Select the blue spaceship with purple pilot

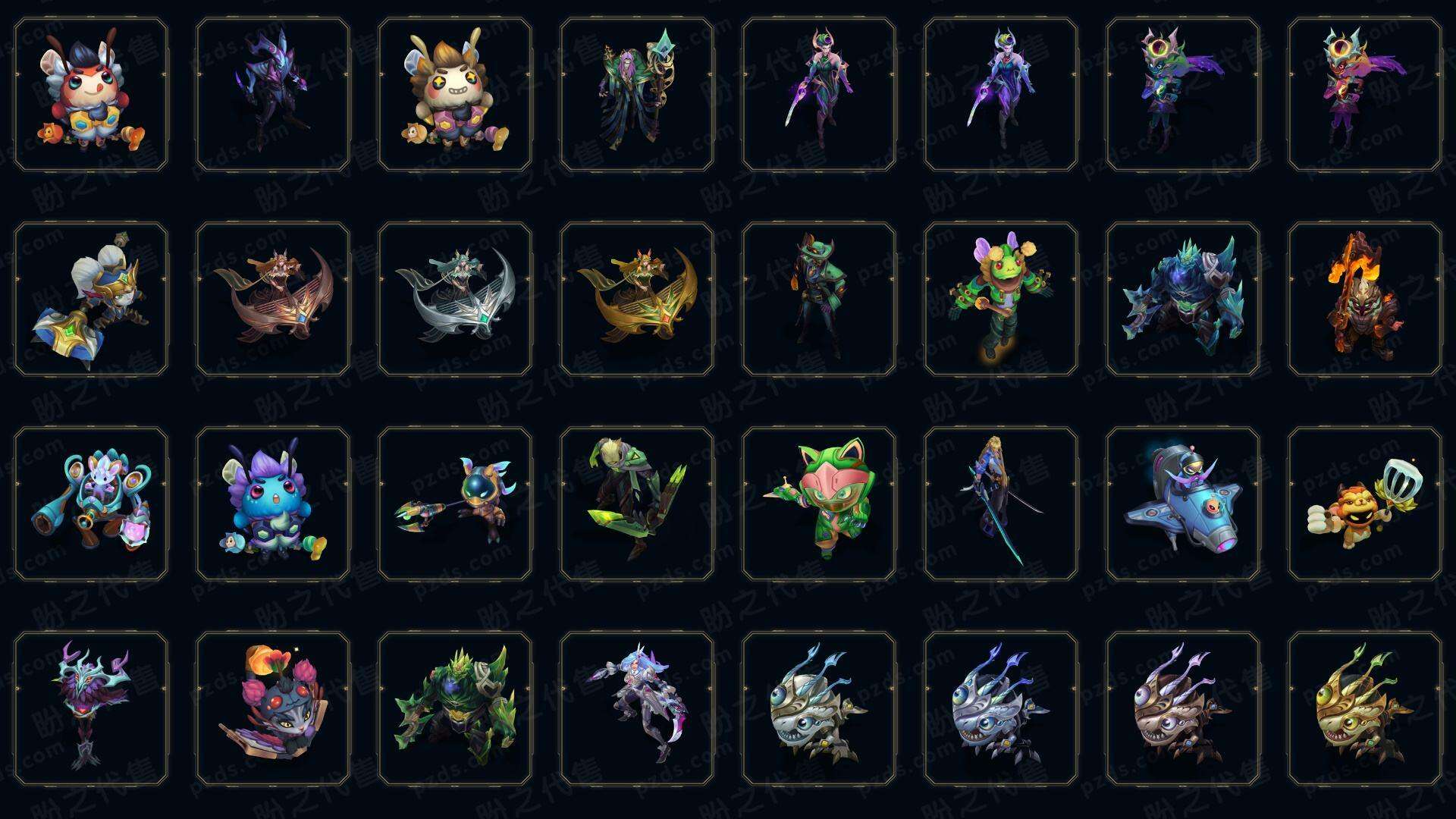click(1183, 504)
